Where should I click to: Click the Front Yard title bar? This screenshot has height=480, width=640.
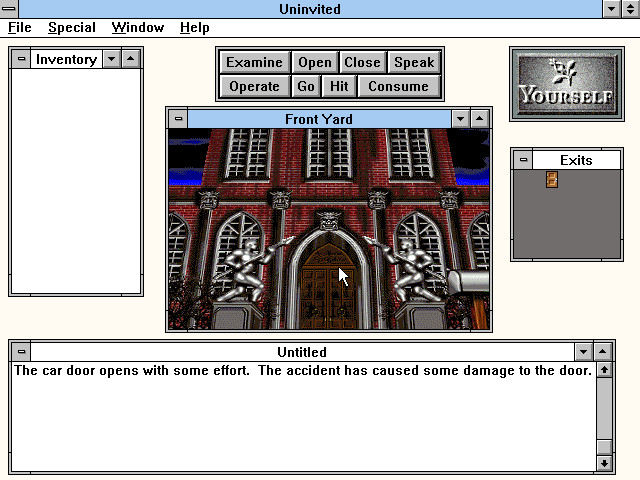pyautogui.click(x=319, y=119)
